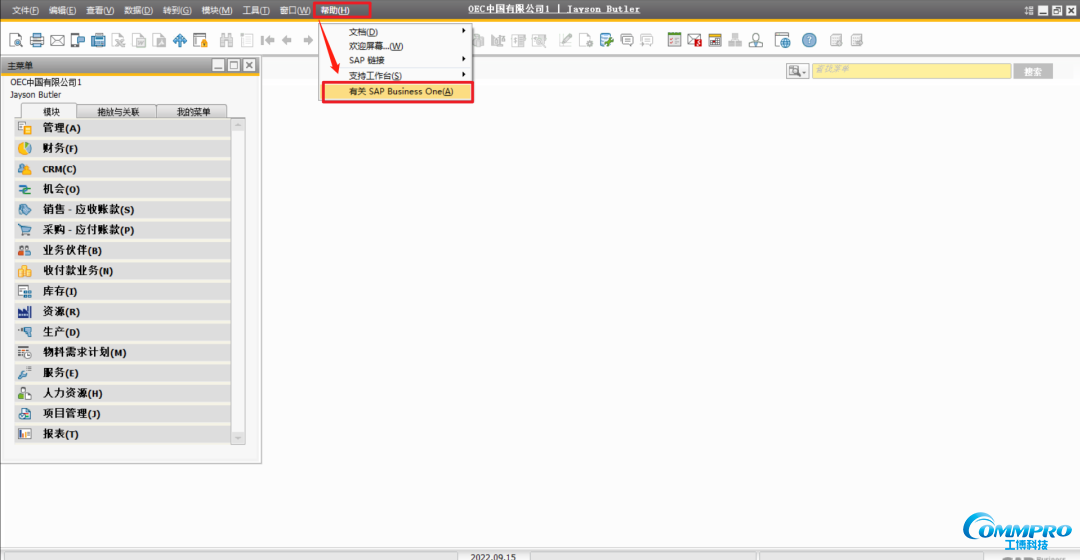Click the yellow menu search field

click(x=910, y=71)
